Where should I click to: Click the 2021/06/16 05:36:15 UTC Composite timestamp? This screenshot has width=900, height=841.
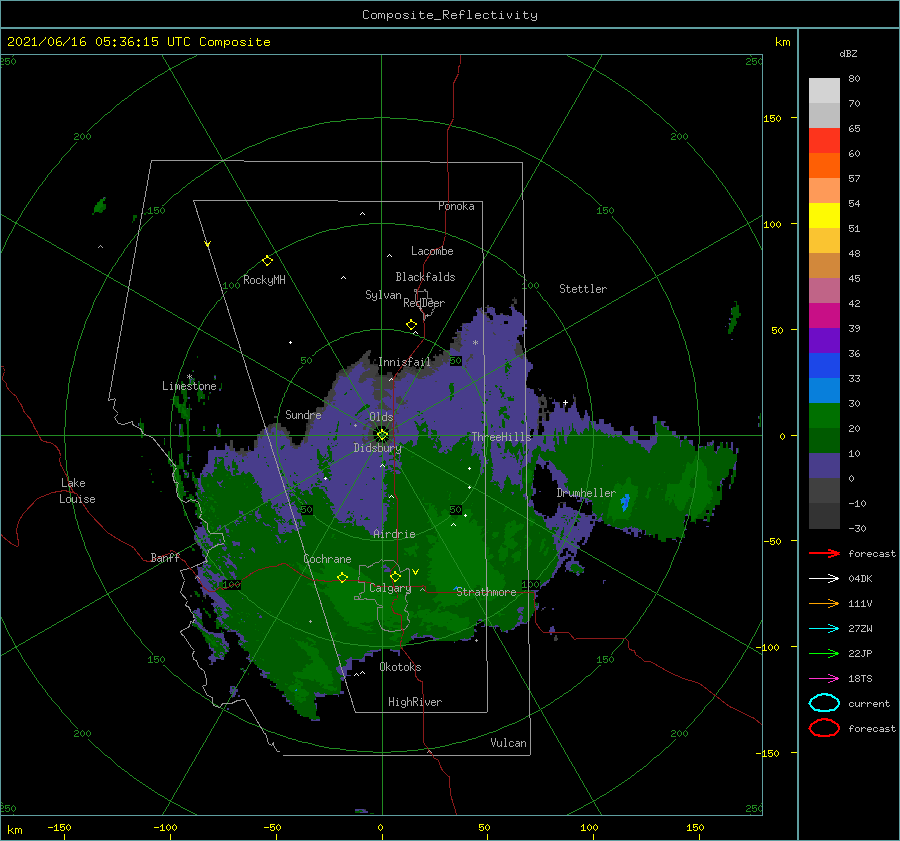pyautogui.click(x=138, y=42)
